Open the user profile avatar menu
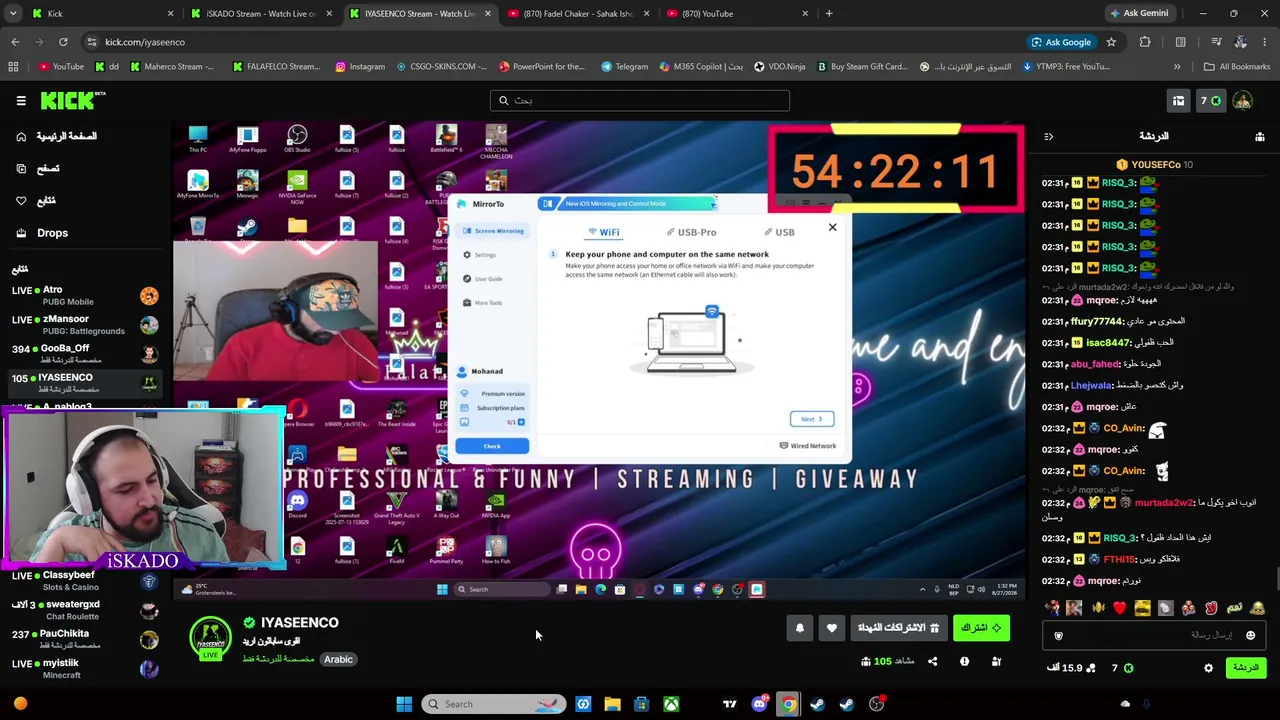1280x720 pixels. click(1242, 100)
